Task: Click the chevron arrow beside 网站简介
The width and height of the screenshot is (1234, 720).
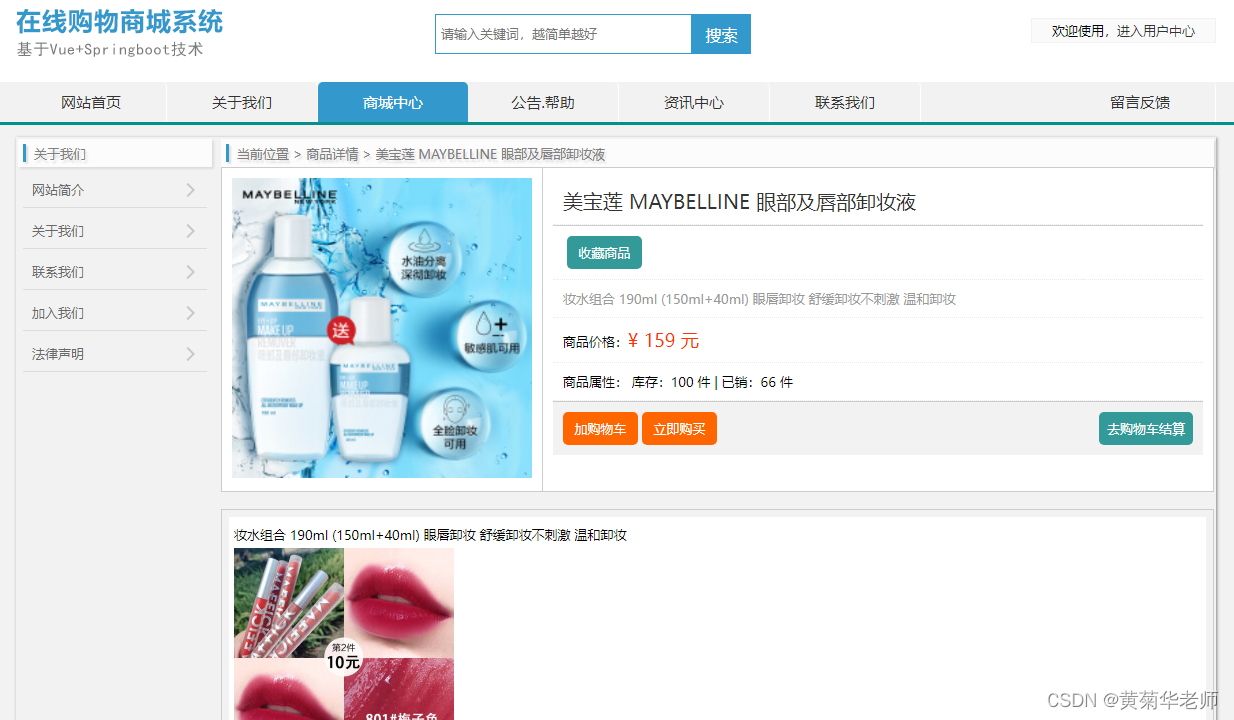Action: pyautogui.click(x=190, y=190)
